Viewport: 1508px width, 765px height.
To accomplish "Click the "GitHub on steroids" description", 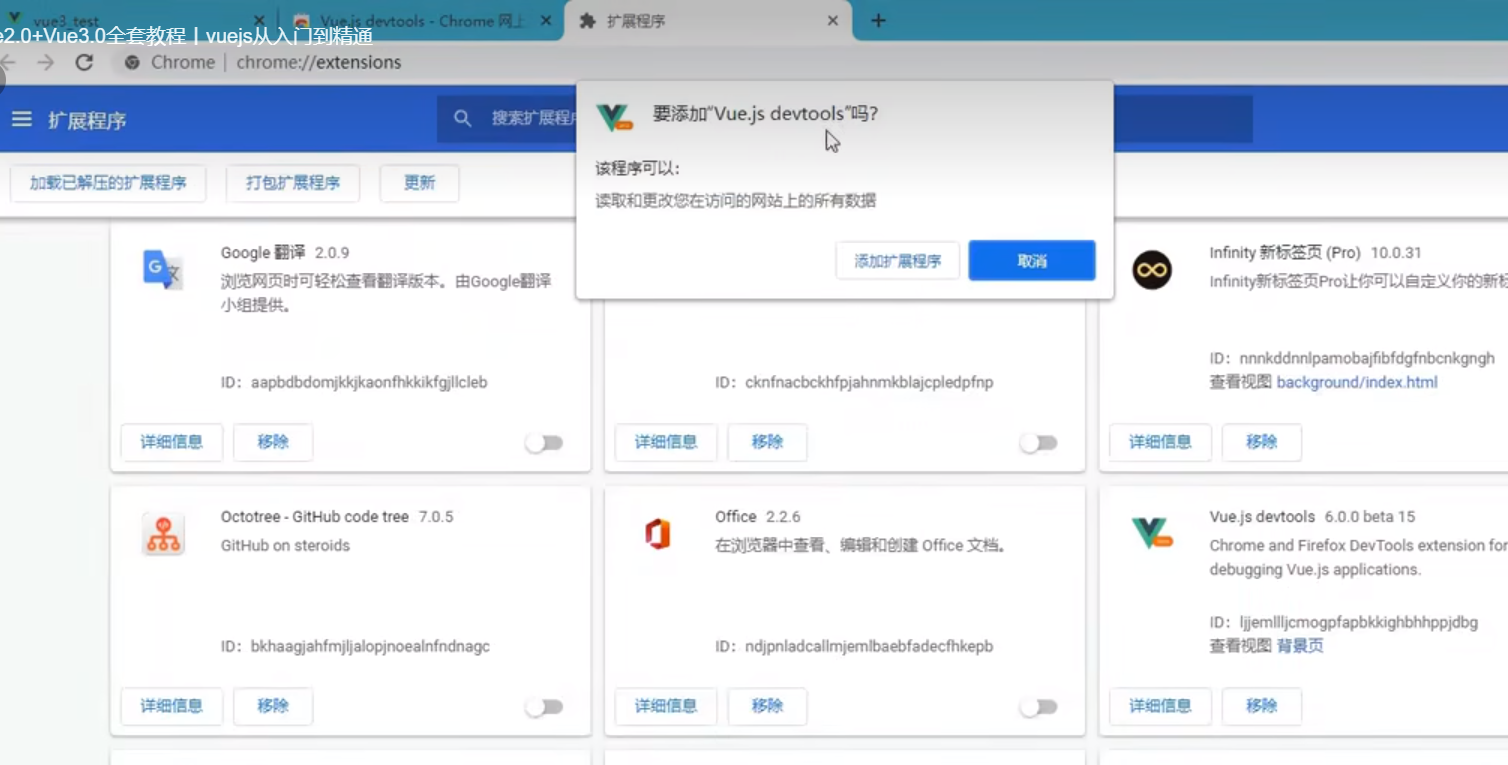I will [x=286, y=546].
